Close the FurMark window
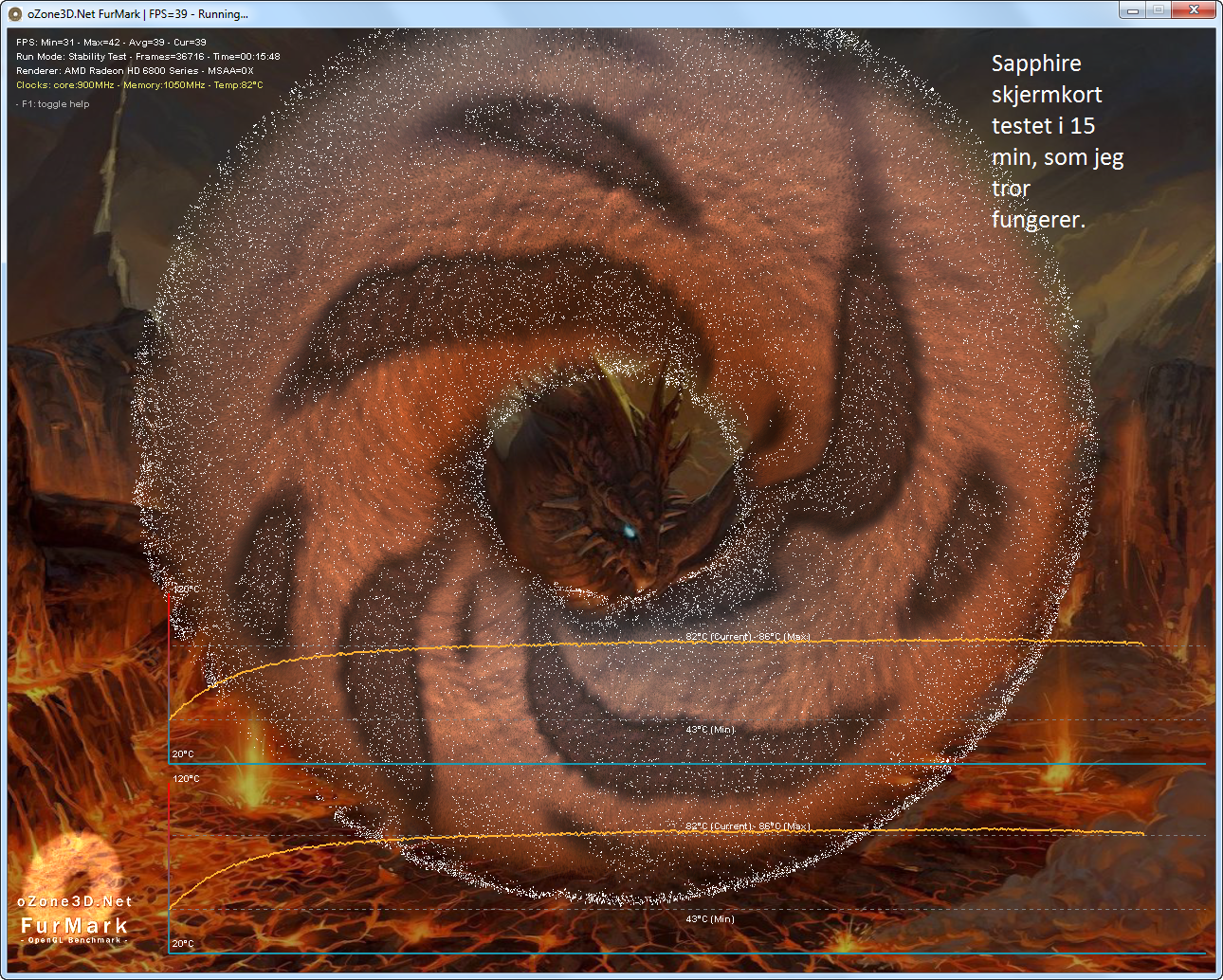The image size is (1223, 980). [1194, 10]
